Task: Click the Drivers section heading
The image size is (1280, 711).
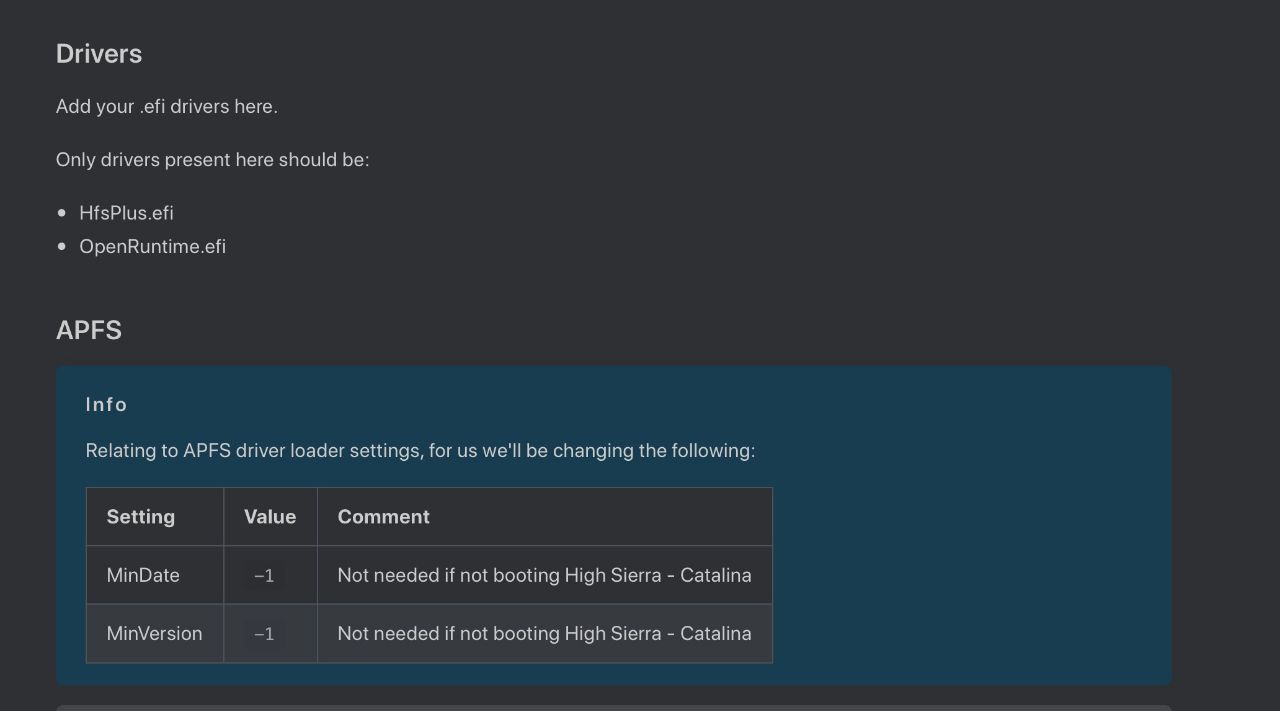Action: (99, 54)
